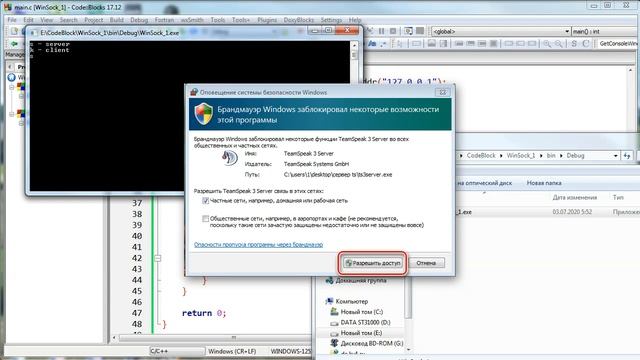
Task: Select the _1.exe file row in Explorer
Action: [547, 212]
